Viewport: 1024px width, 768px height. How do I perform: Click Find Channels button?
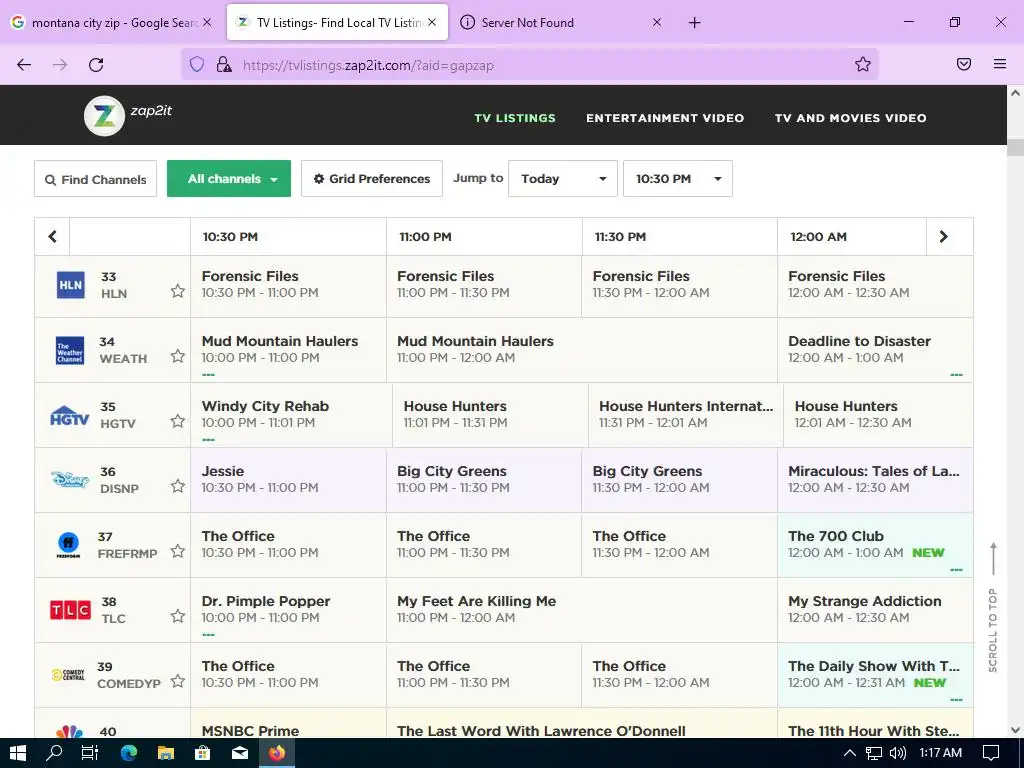95,178
